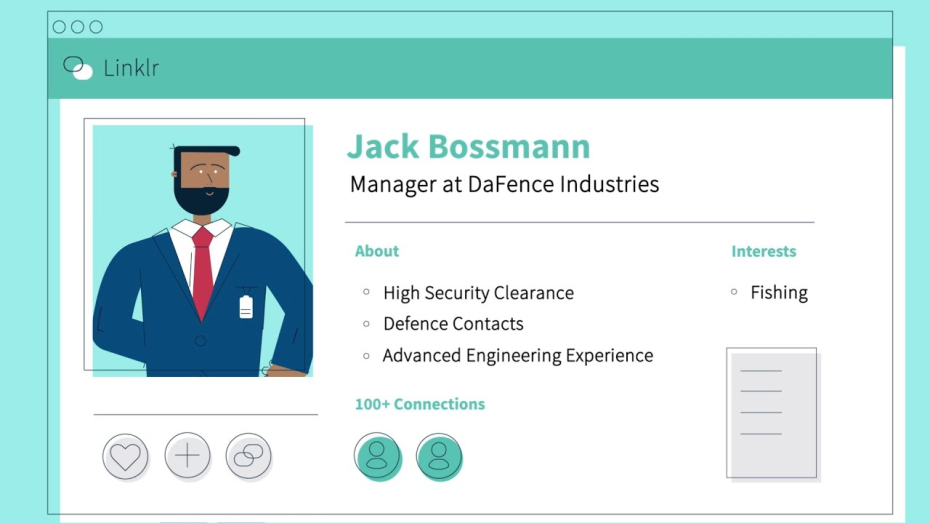930x523 pixels.
Task: Open the document thumbnail under Interests
Action: pyautogui.click(x=772, y=414)
